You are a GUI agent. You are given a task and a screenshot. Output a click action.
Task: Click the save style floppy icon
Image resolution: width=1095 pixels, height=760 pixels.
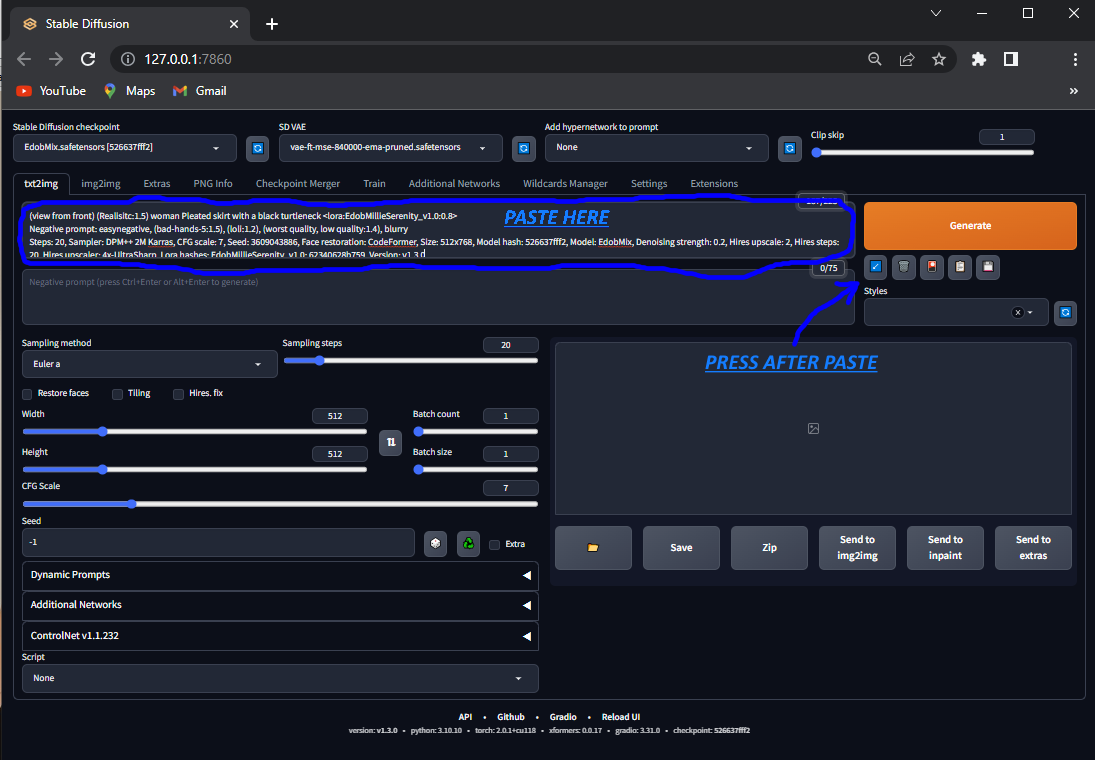[988, 267]
